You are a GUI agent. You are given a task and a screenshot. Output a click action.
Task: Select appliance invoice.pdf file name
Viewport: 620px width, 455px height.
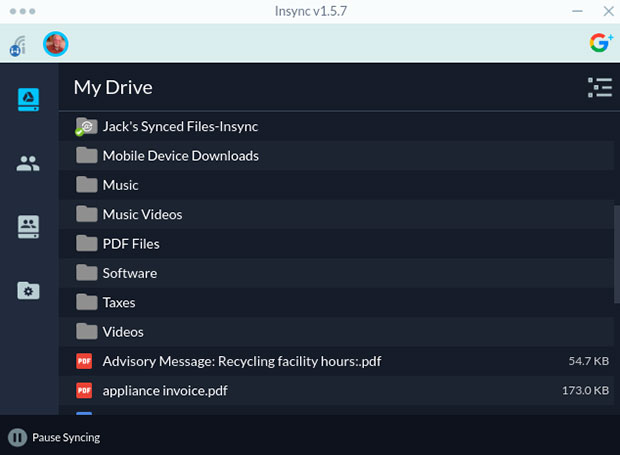tap(165, 391)
